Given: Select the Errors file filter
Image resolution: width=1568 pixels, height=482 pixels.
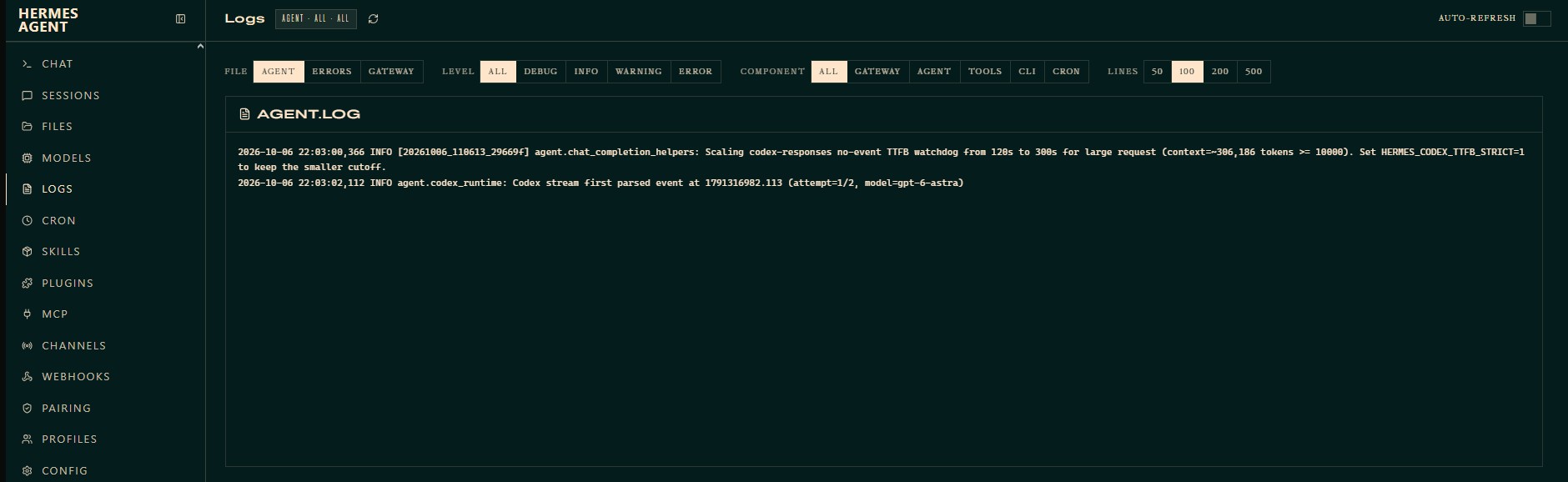Looking at the screenshot, I should click(332, 72).
